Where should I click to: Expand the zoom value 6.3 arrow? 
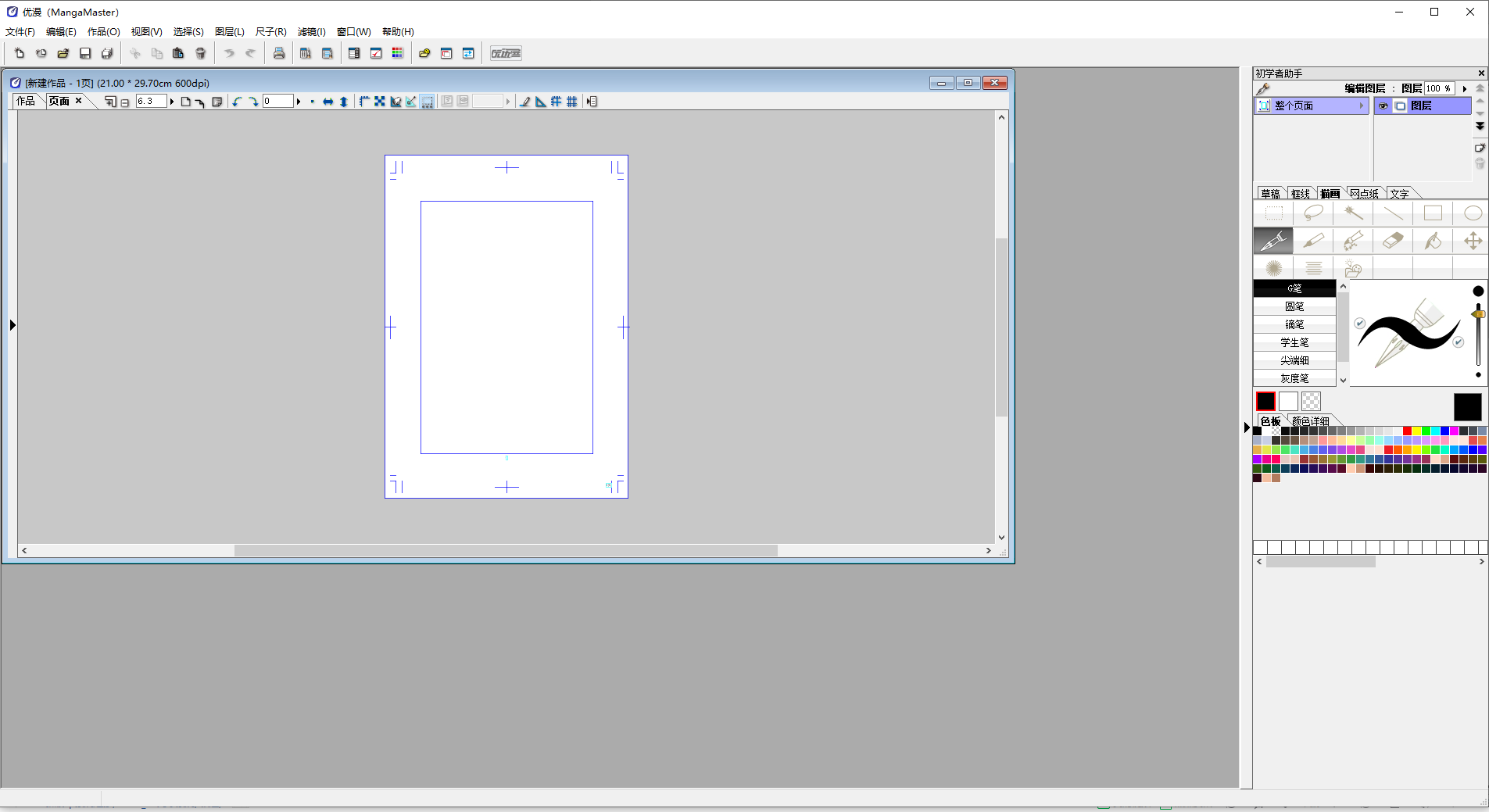click(172, 102)
